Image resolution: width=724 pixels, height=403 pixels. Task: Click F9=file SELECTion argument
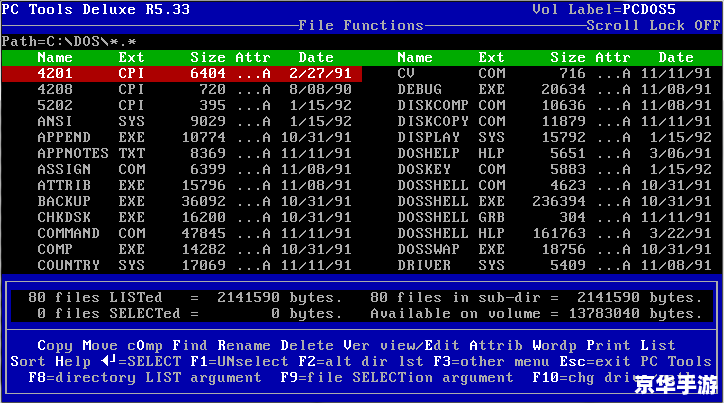[x=398, y=378]
